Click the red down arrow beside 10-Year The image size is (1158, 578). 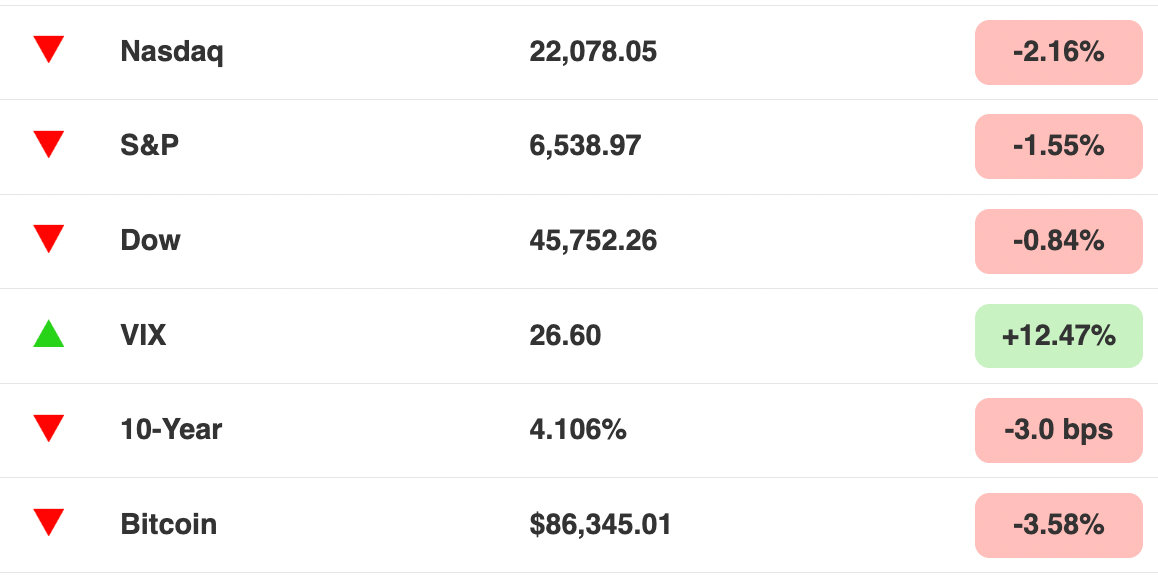[x=49, y=428]
